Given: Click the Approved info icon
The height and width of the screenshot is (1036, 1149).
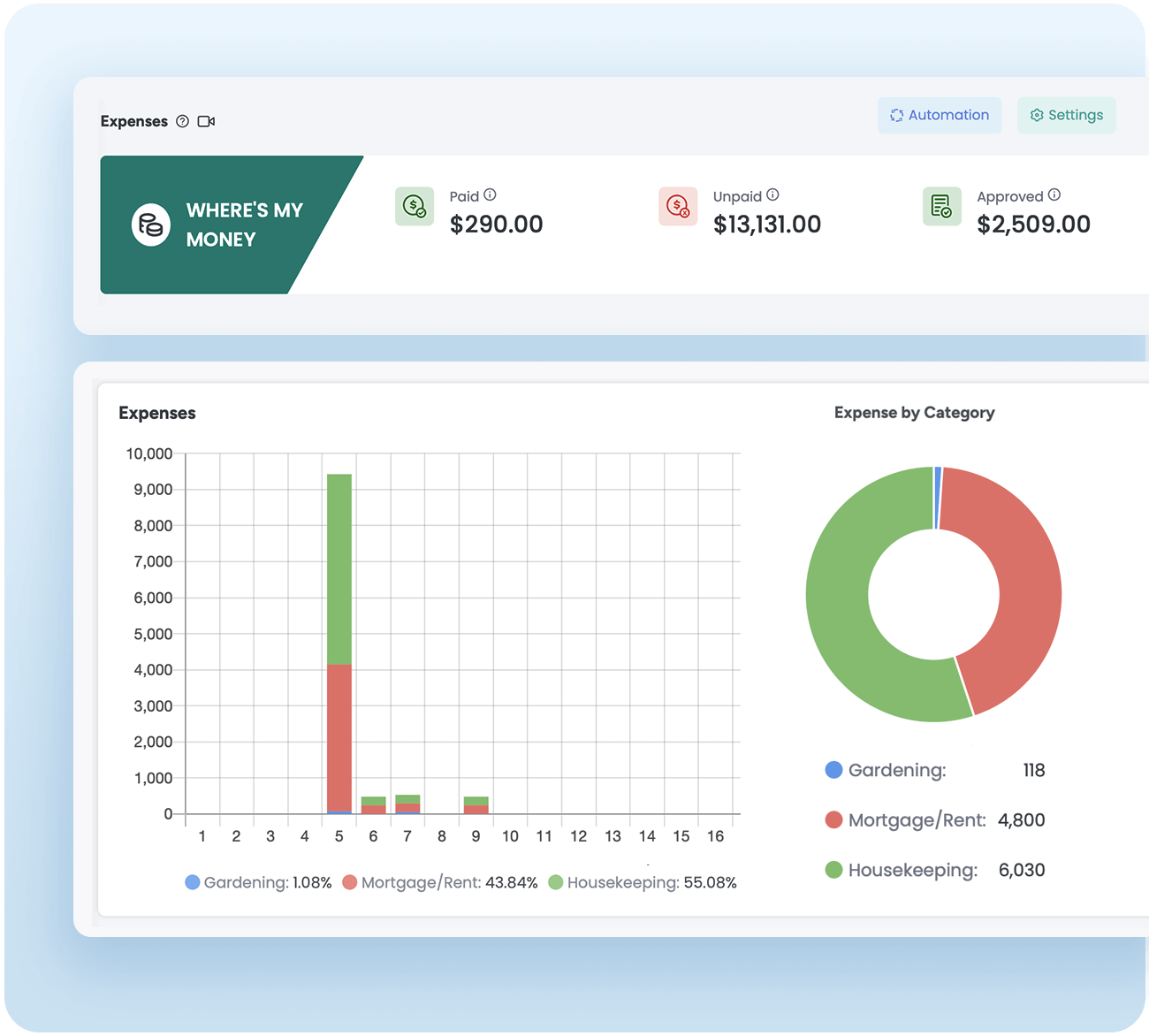Looking at the screenshot, I should (1054, 195).
